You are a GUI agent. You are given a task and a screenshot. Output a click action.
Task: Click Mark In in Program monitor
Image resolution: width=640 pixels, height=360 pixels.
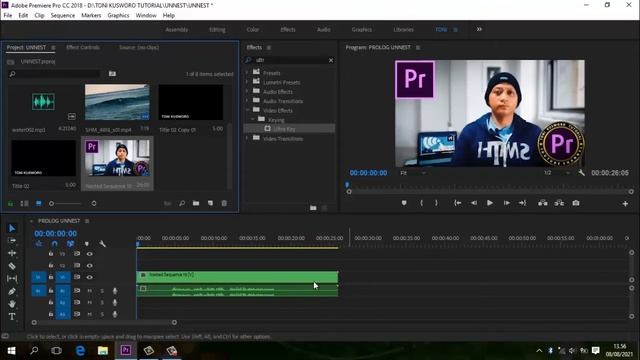click(x=422, y=203)
